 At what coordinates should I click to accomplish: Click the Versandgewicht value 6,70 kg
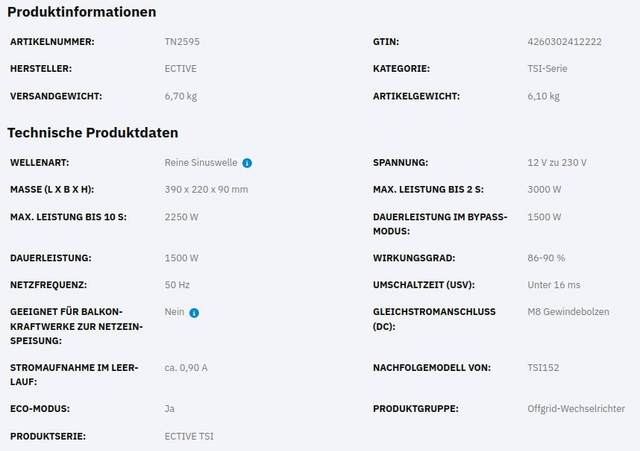[x=181, y=96]
